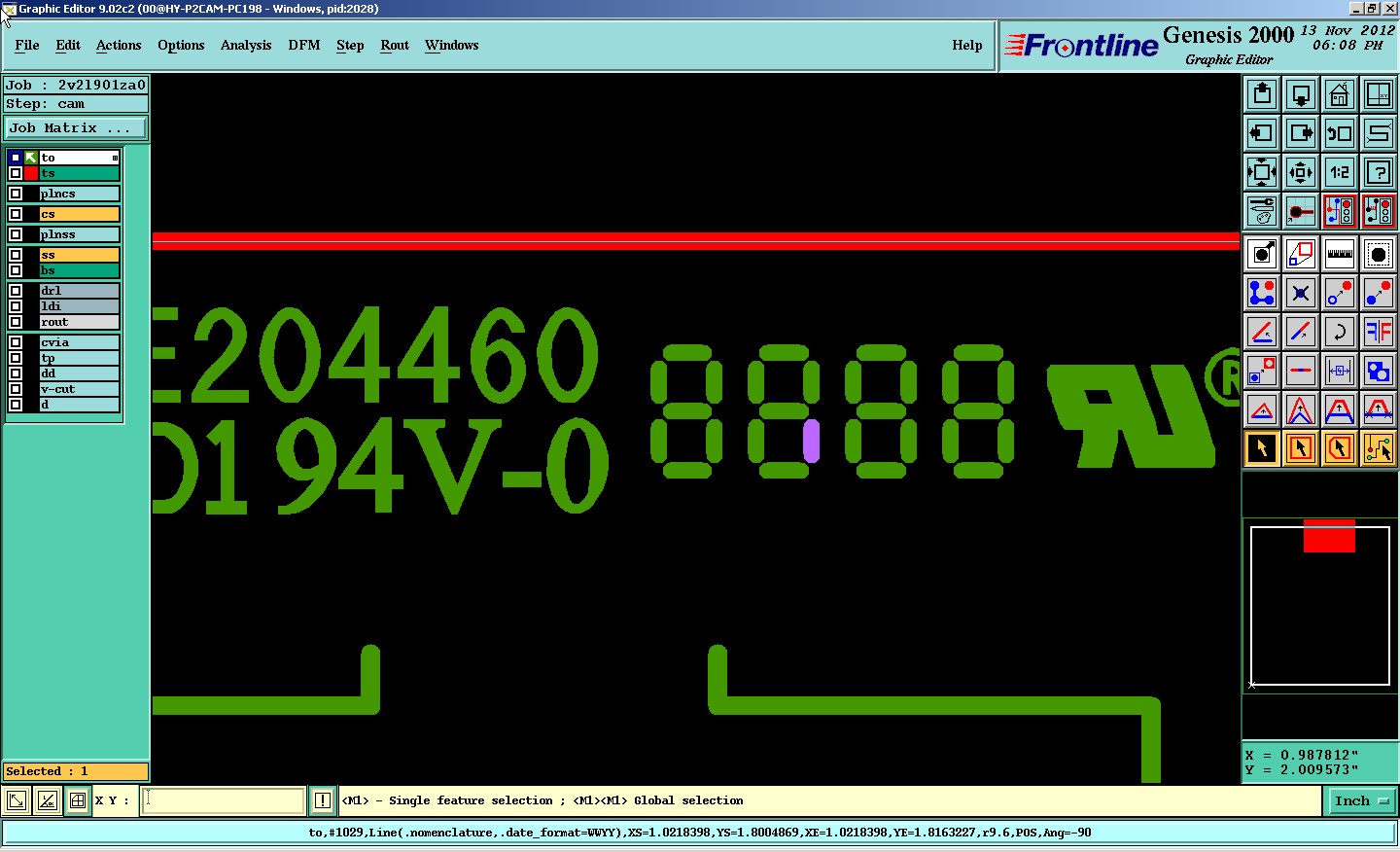Click the question mark query icon
Image resolution: width=1400 pixels, height=852 pixels.
1379,172
